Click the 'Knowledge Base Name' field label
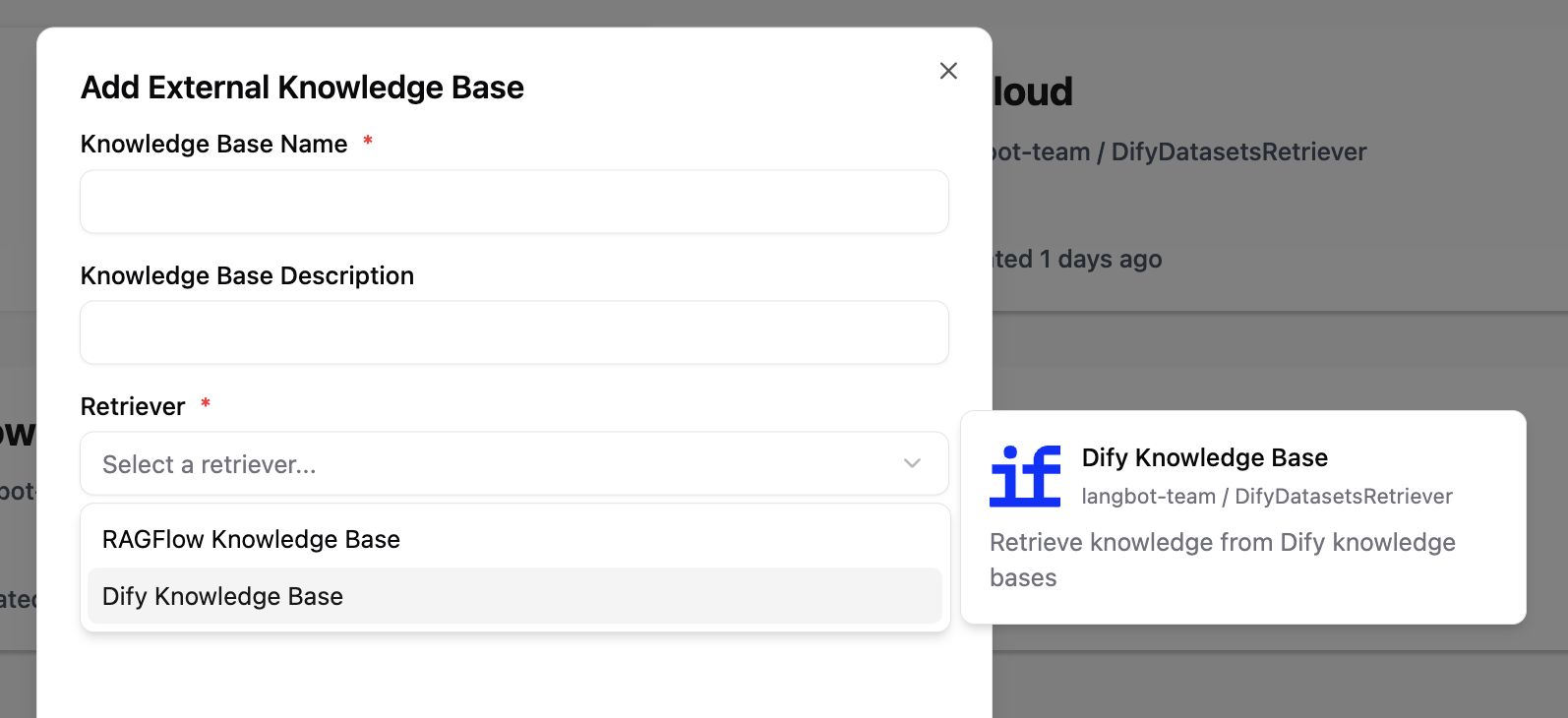This screenshot has width=1568, height=718. coord(213,144)
